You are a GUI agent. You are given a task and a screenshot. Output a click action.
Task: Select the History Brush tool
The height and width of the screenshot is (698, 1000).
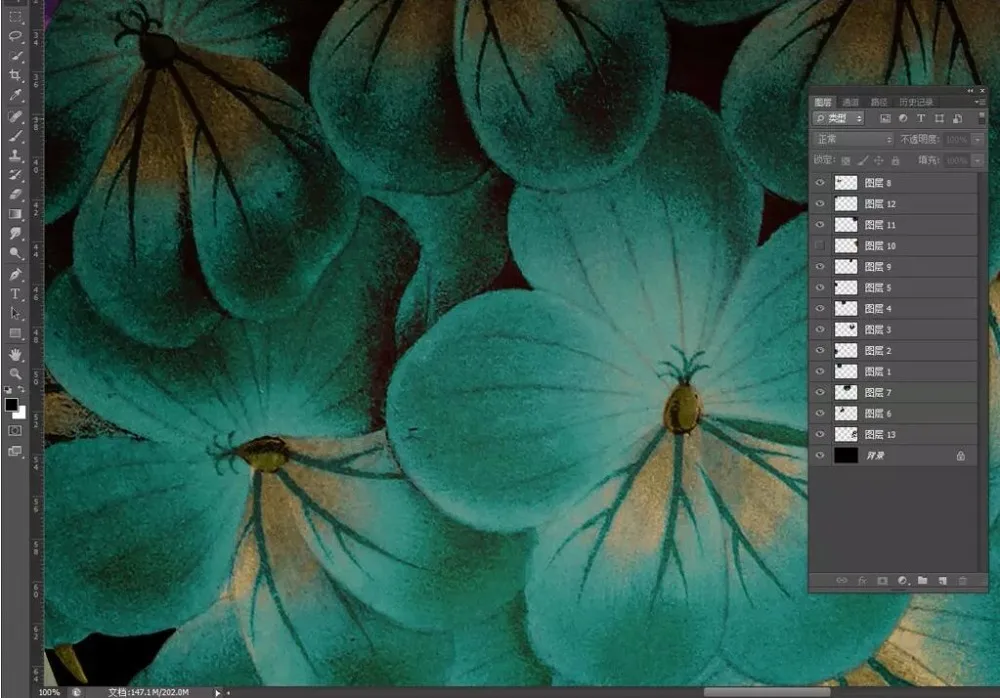pyautogui.click(x=15, y=175)
